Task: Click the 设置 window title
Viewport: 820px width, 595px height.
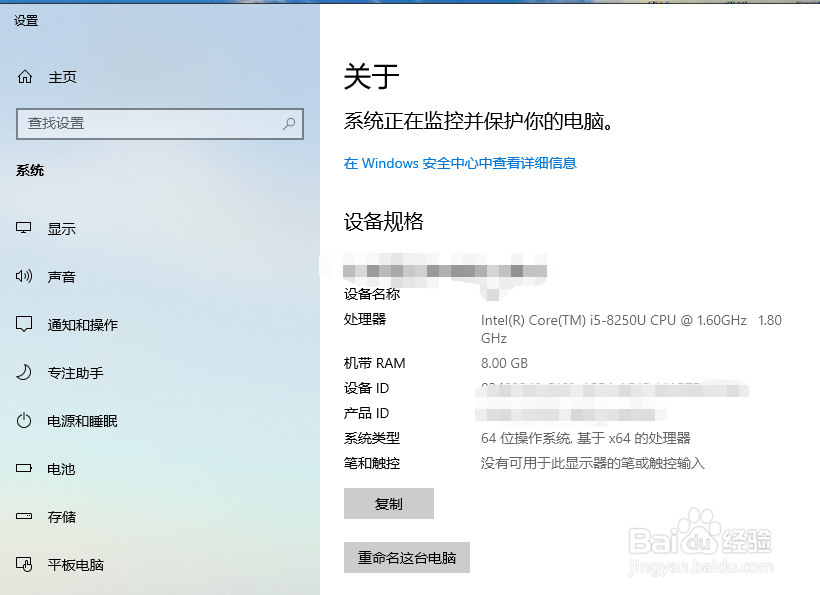Action: (26, 20)
